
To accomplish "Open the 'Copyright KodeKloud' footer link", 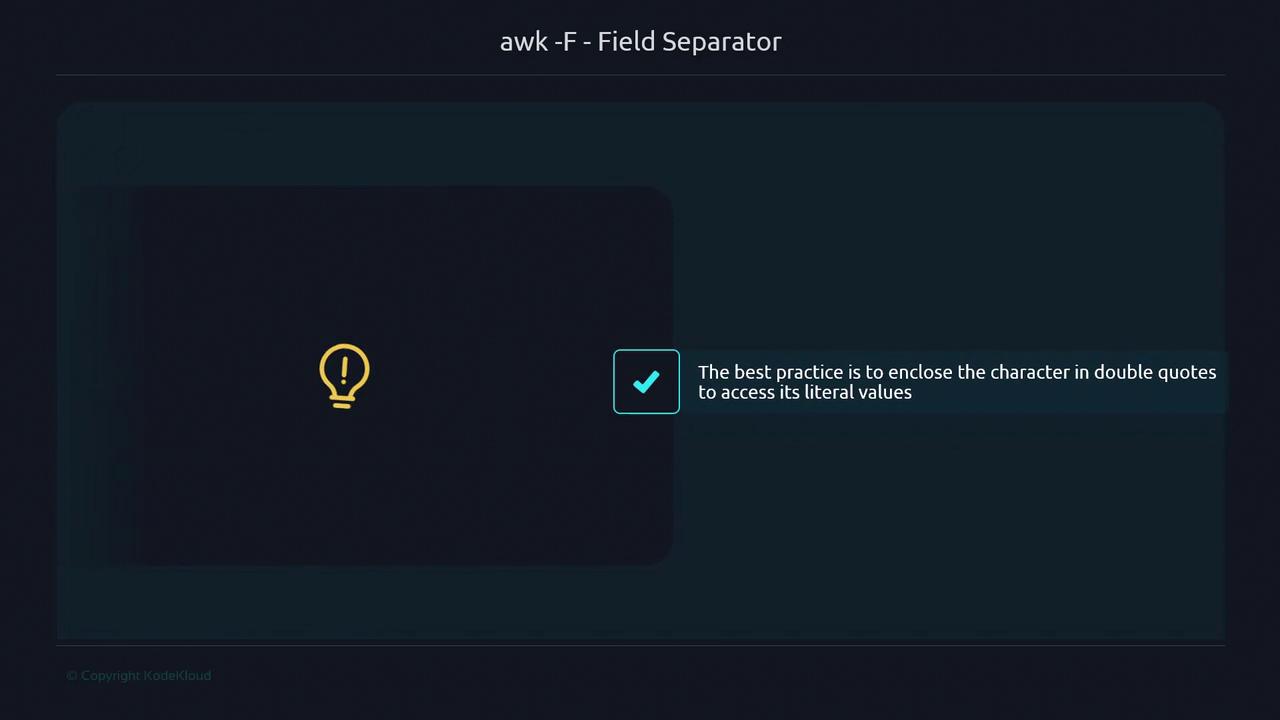I will (x=139, y=676).
